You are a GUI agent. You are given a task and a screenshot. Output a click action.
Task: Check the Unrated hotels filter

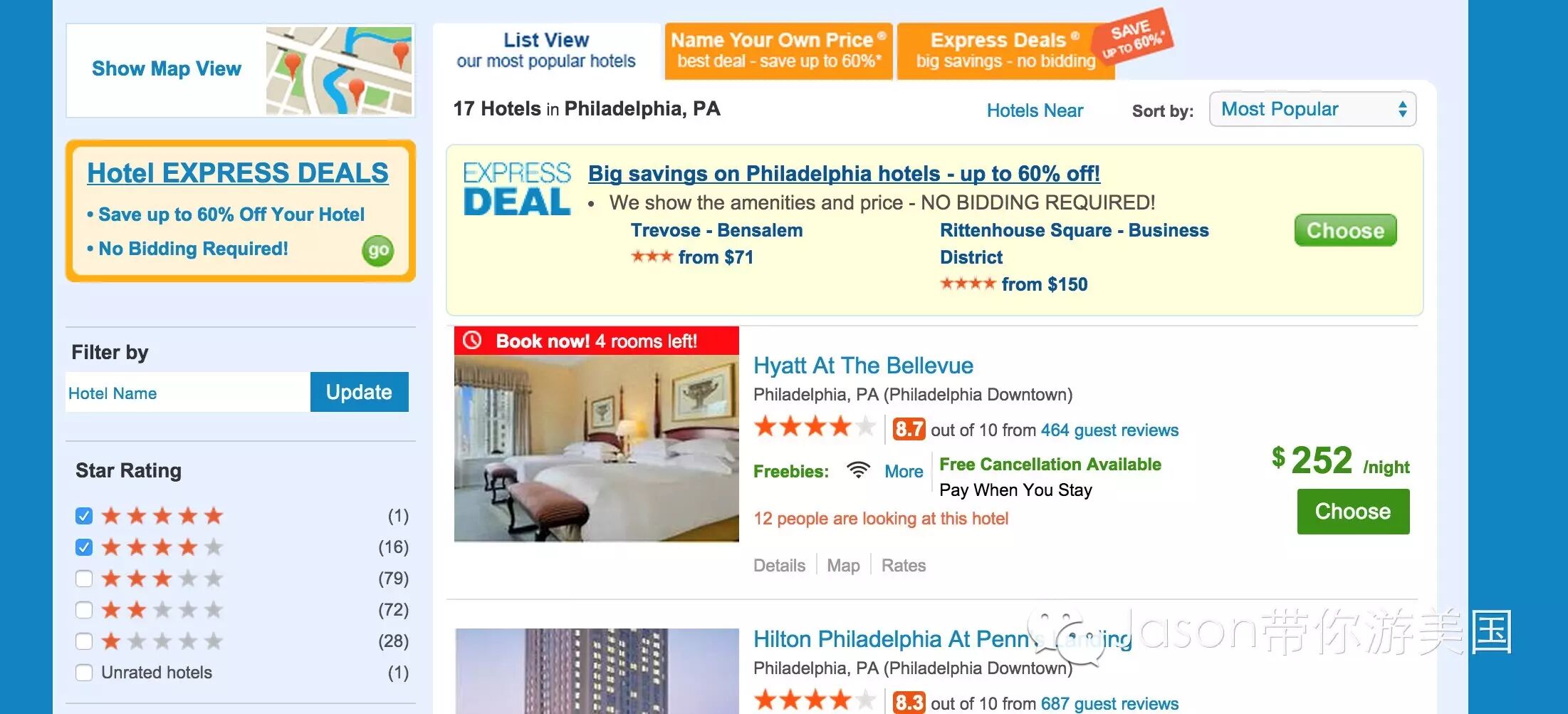pyautogui.click(x=84, y=672)
